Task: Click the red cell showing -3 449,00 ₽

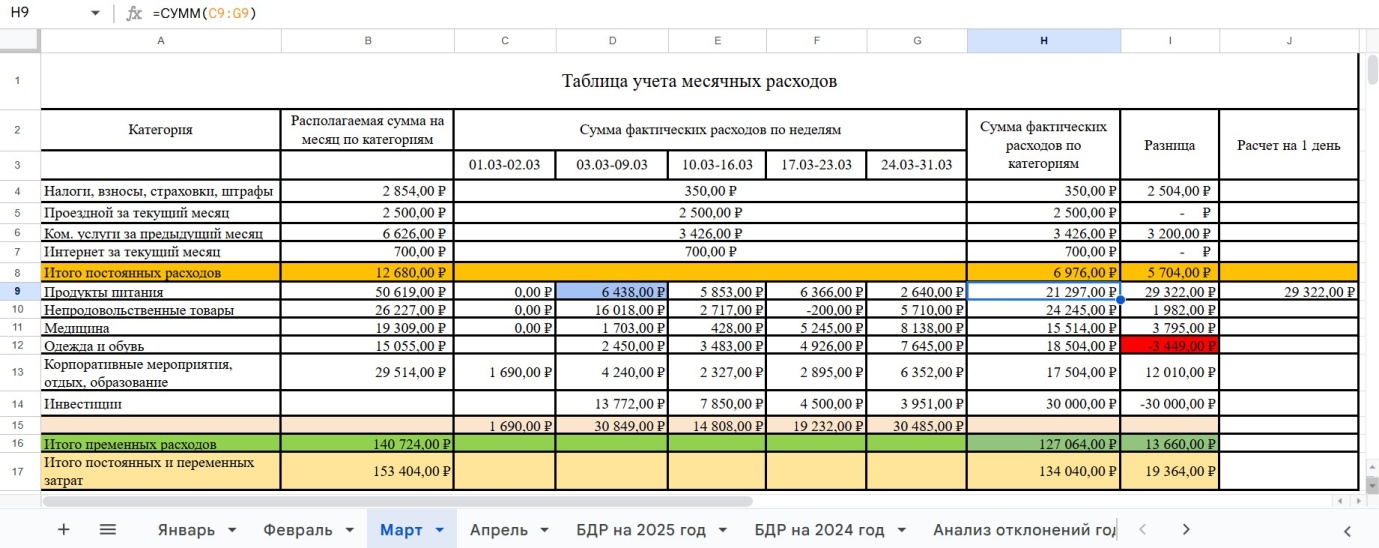Action: click(x=1170, y=345)
